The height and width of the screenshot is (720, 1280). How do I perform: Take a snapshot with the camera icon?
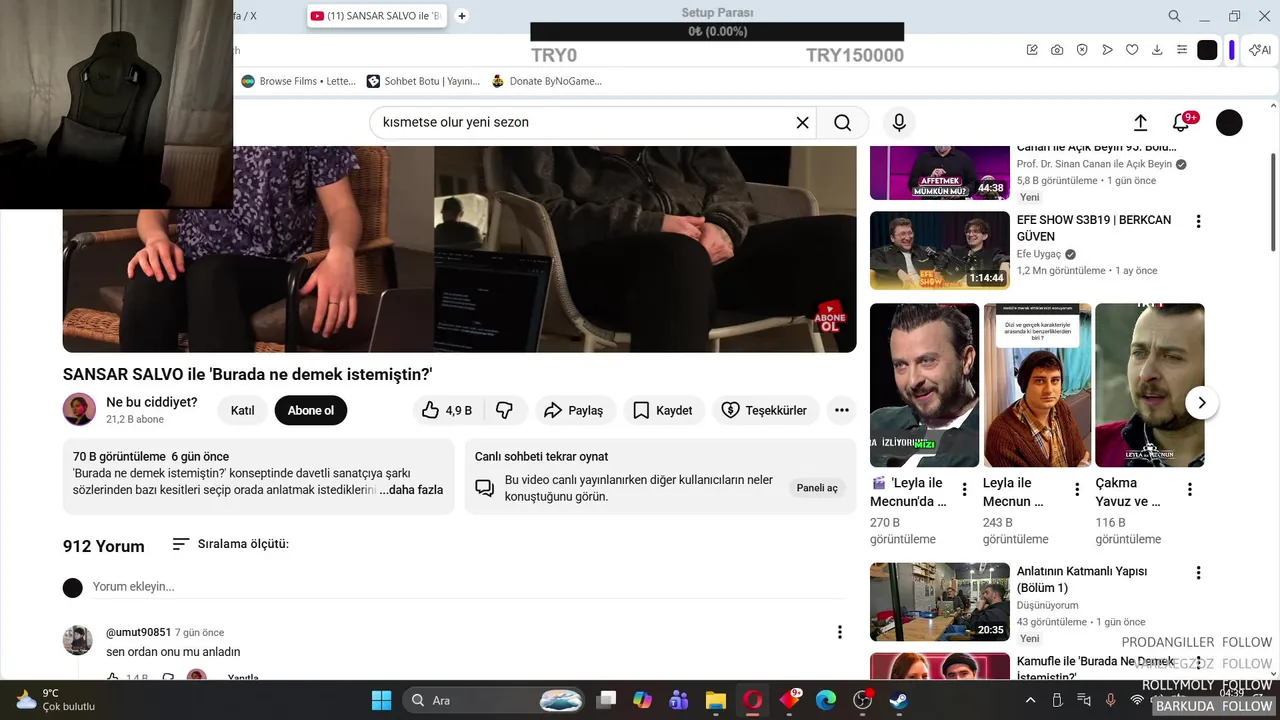(x=1057, y=50)
